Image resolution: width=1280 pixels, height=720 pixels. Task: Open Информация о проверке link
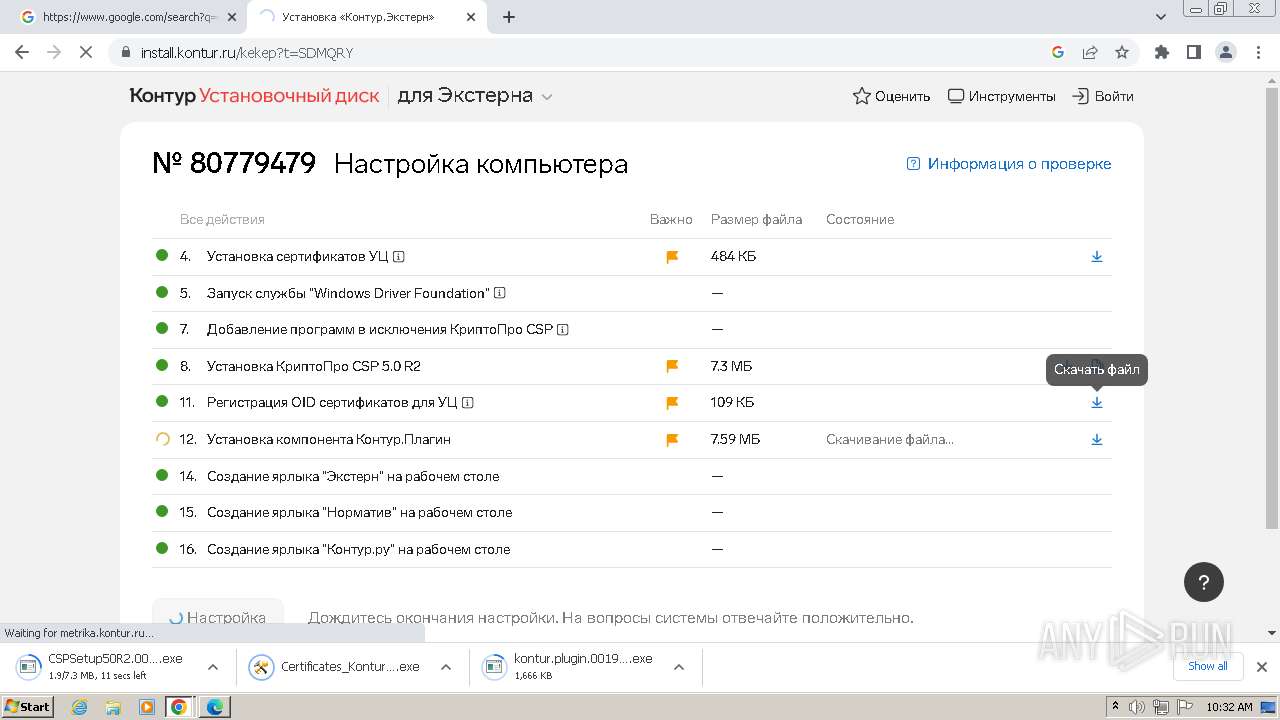click(x=1008, y=164)
